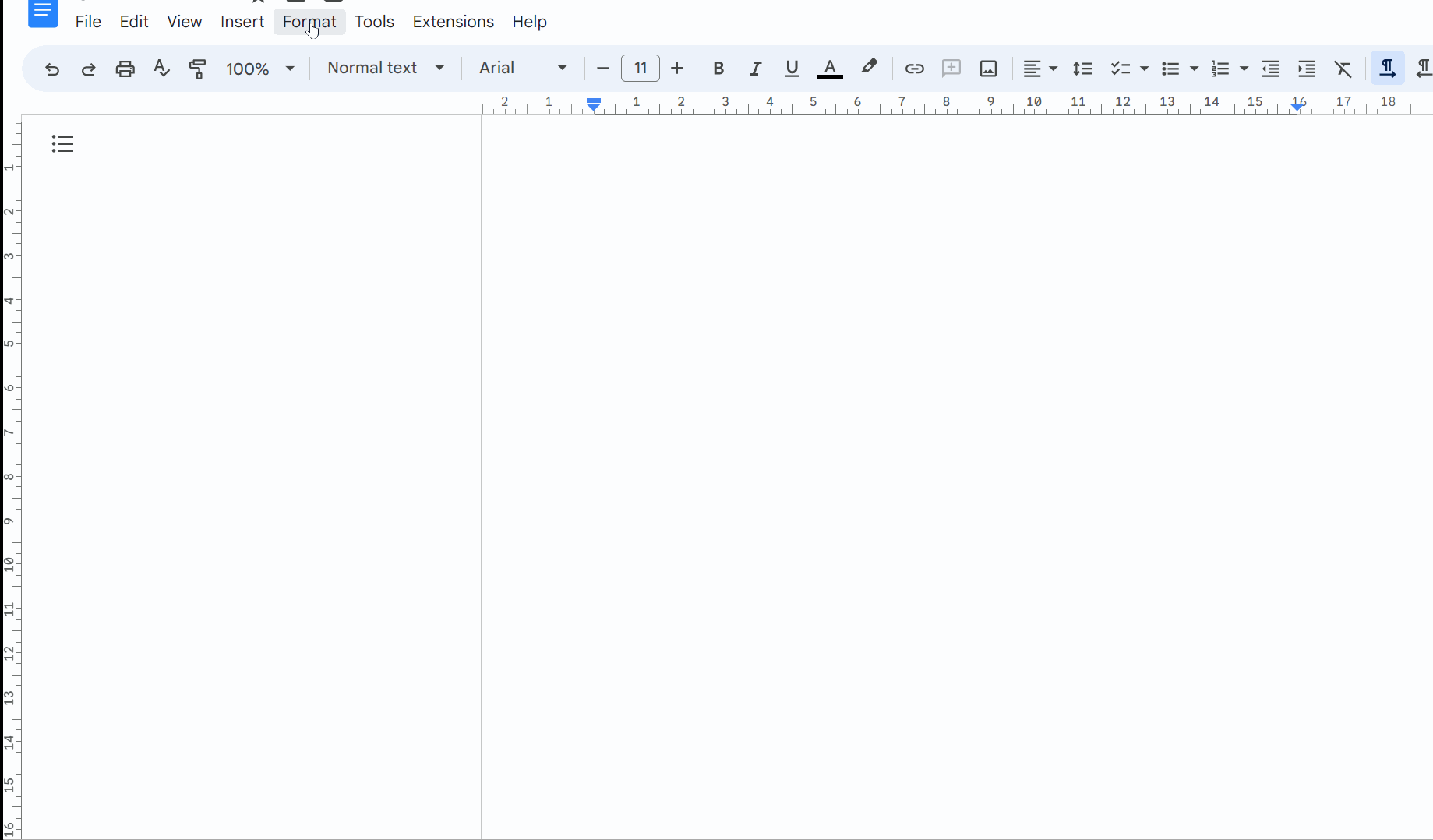Open the Format menu
The image size is (1433, 840).
[309, 22]
